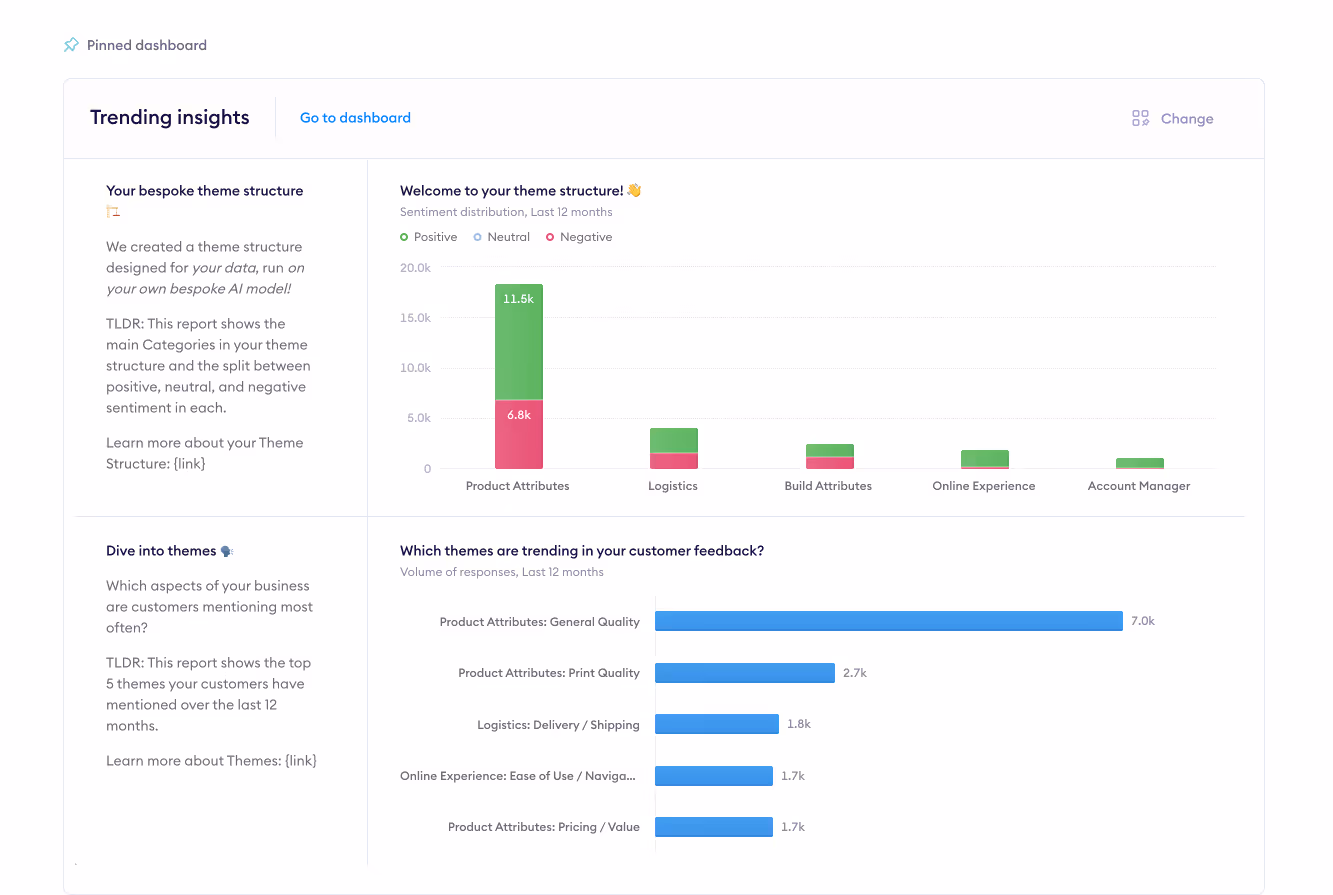
Task: Select the green 11.5k Product Attributes segment
Action: coord(519,342)
